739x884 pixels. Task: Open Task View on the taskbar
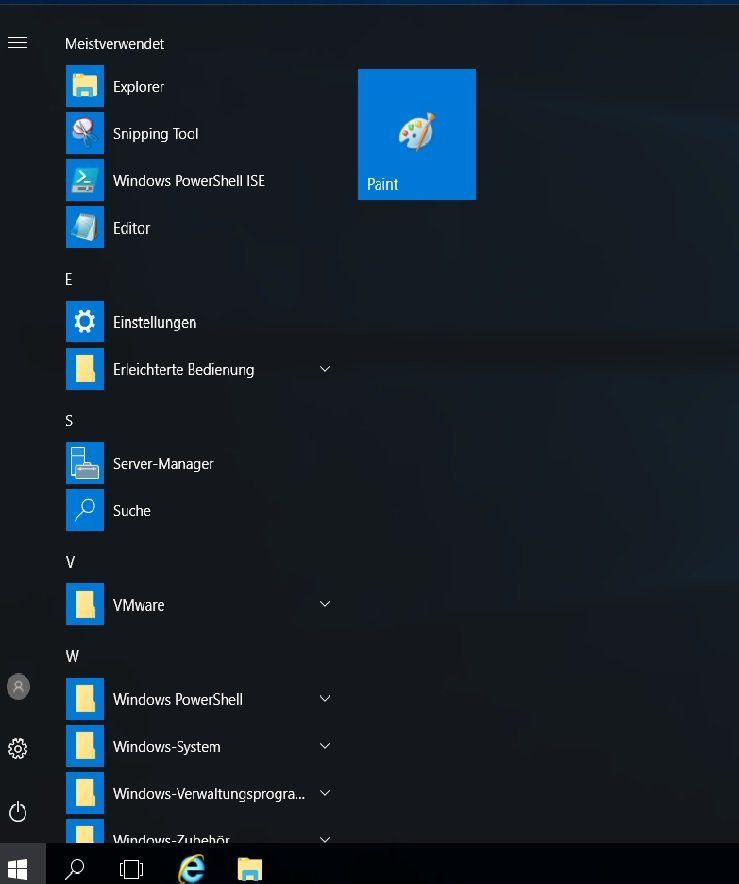tap(131, 869)
